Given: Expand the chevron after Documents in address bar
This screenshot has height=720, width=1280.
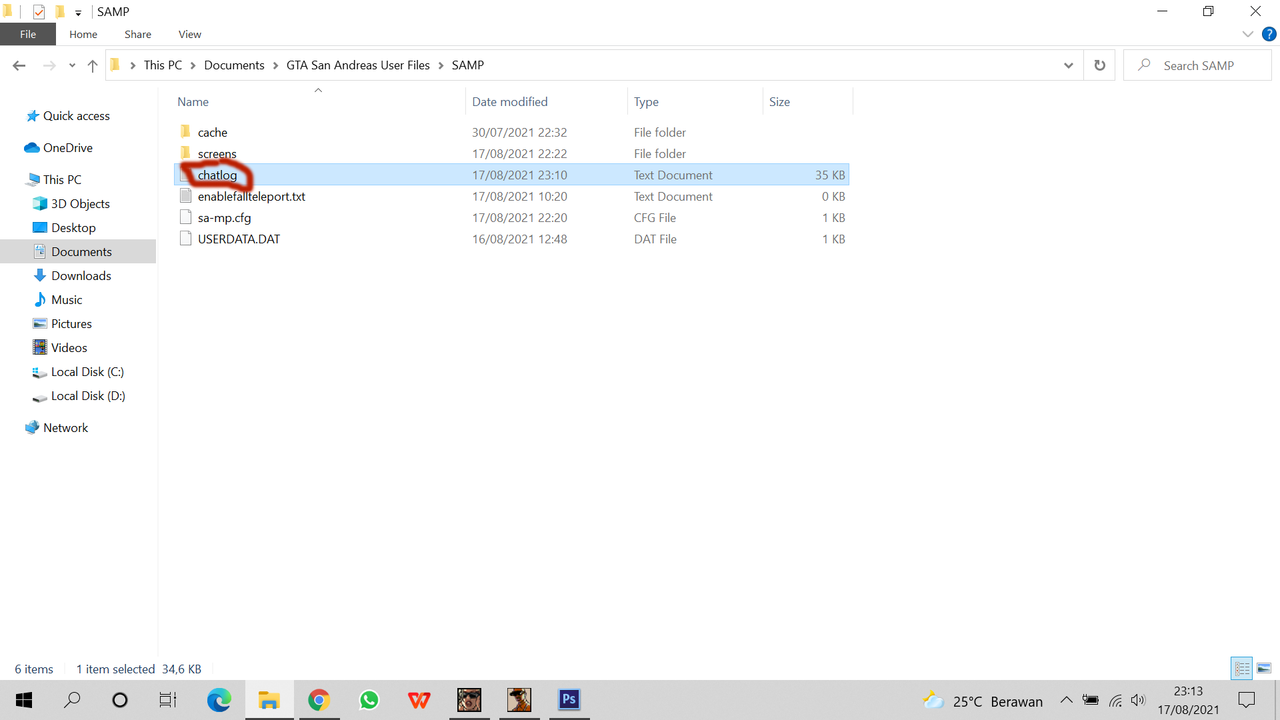Looking at the screenshot, I should [276, 65].
